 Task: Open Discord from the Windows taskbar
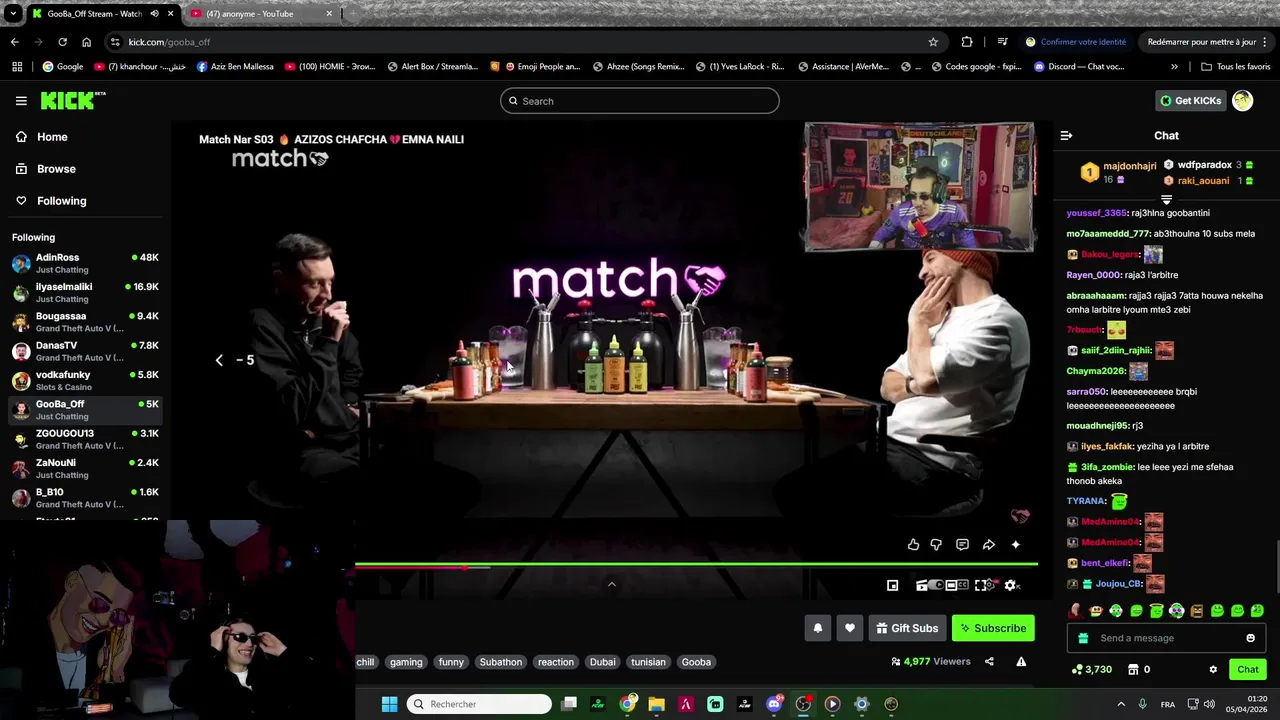(x=774, y=704)
